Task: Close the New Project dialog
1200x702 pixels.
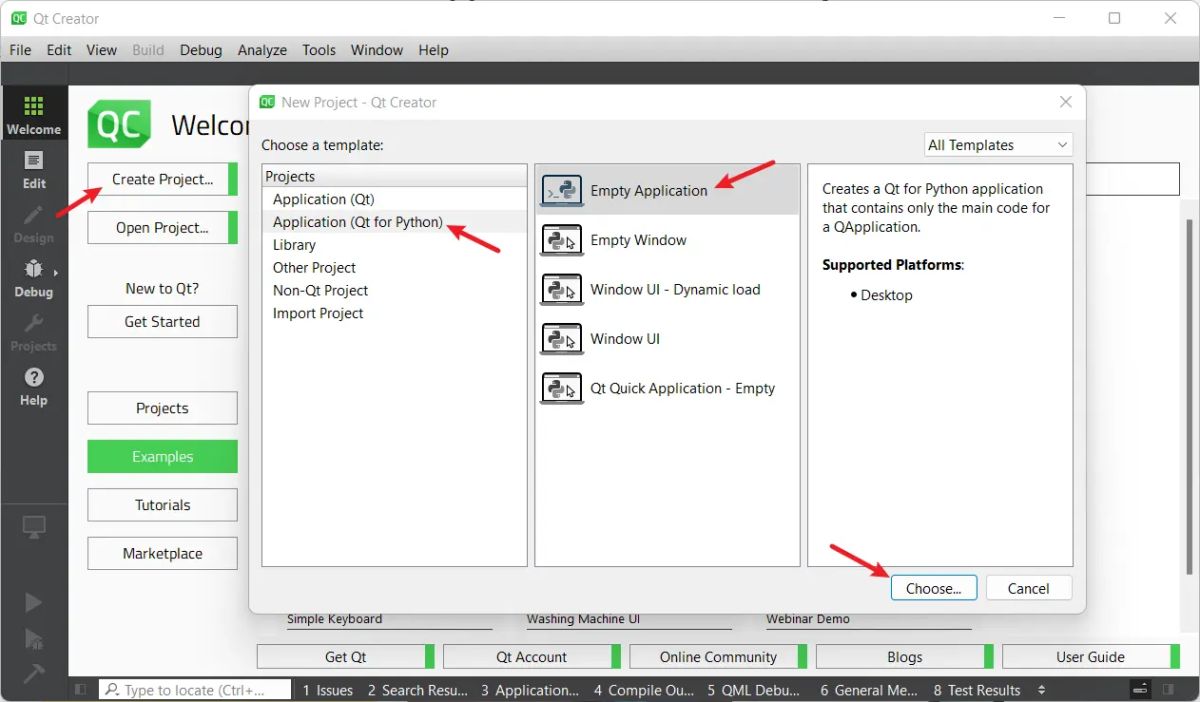Action: click(1066, 102)
